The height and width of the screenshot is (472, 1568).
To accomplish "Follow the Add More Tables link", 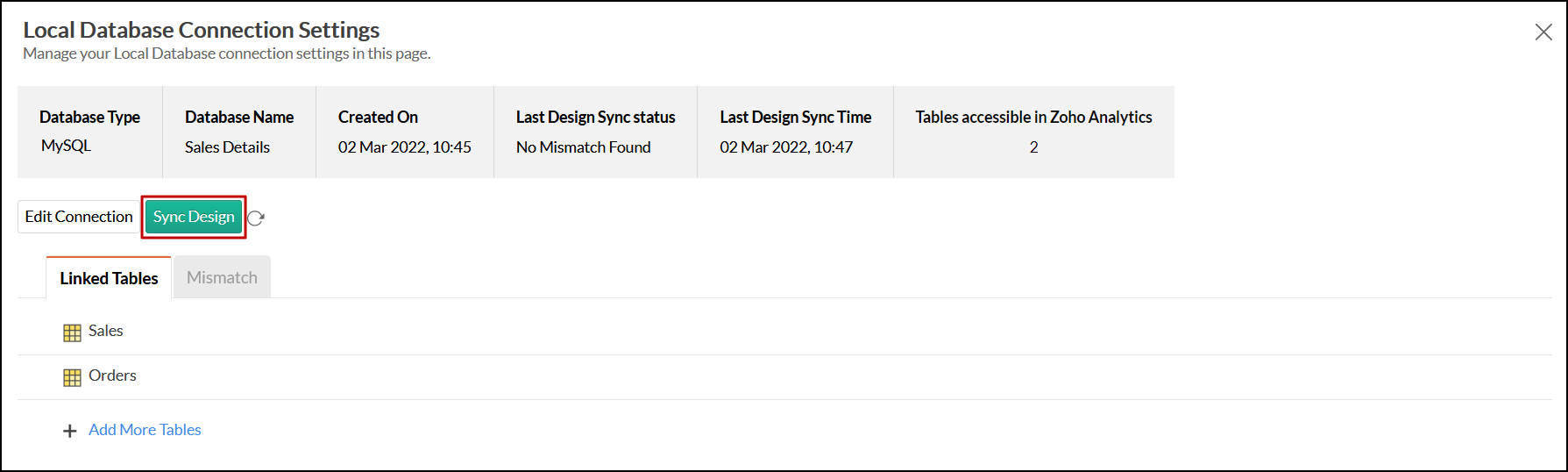I will pos(145,430).
